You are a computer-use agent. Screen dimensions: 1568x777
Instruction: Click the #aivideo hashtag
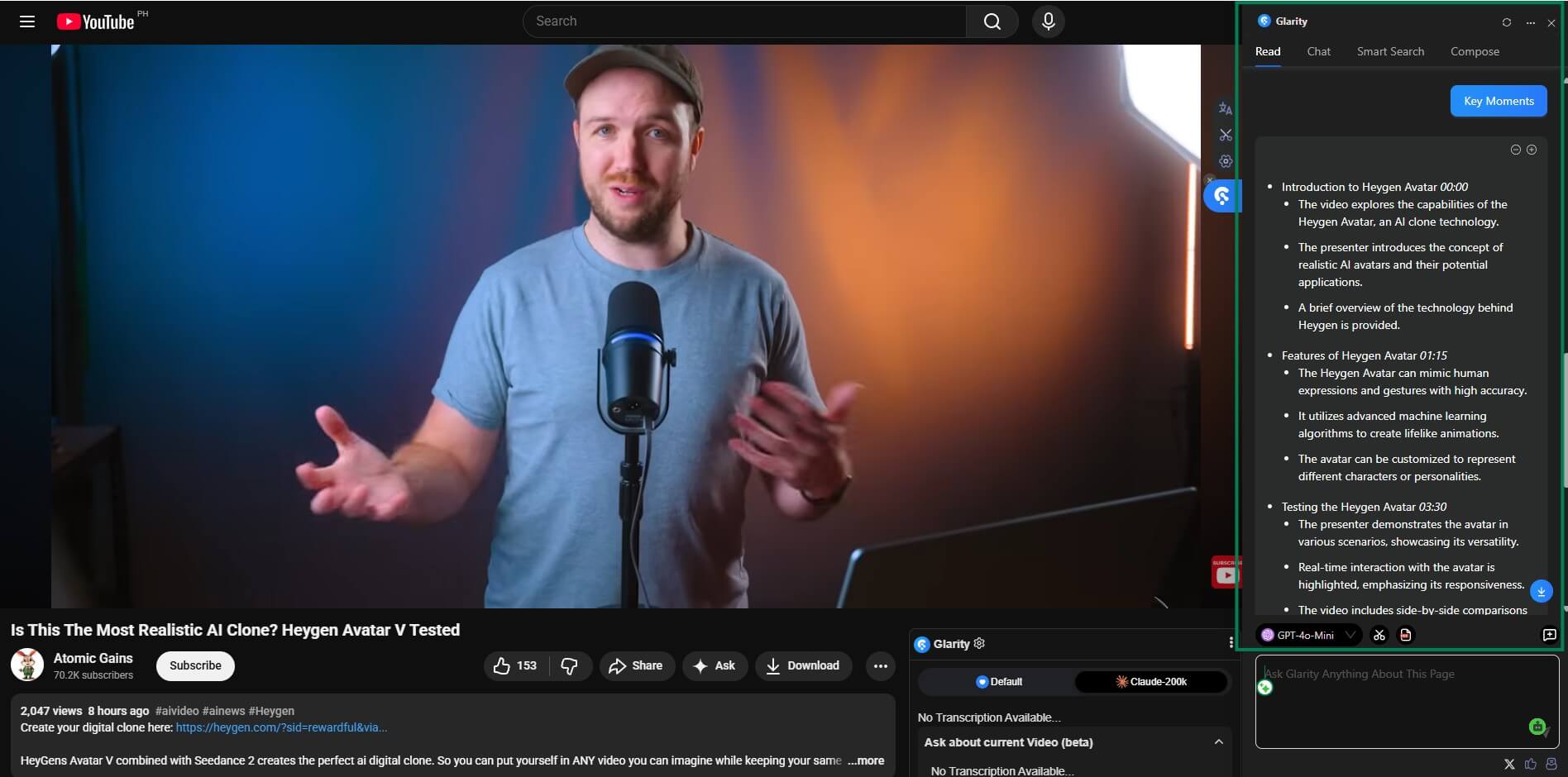(177, 711)
